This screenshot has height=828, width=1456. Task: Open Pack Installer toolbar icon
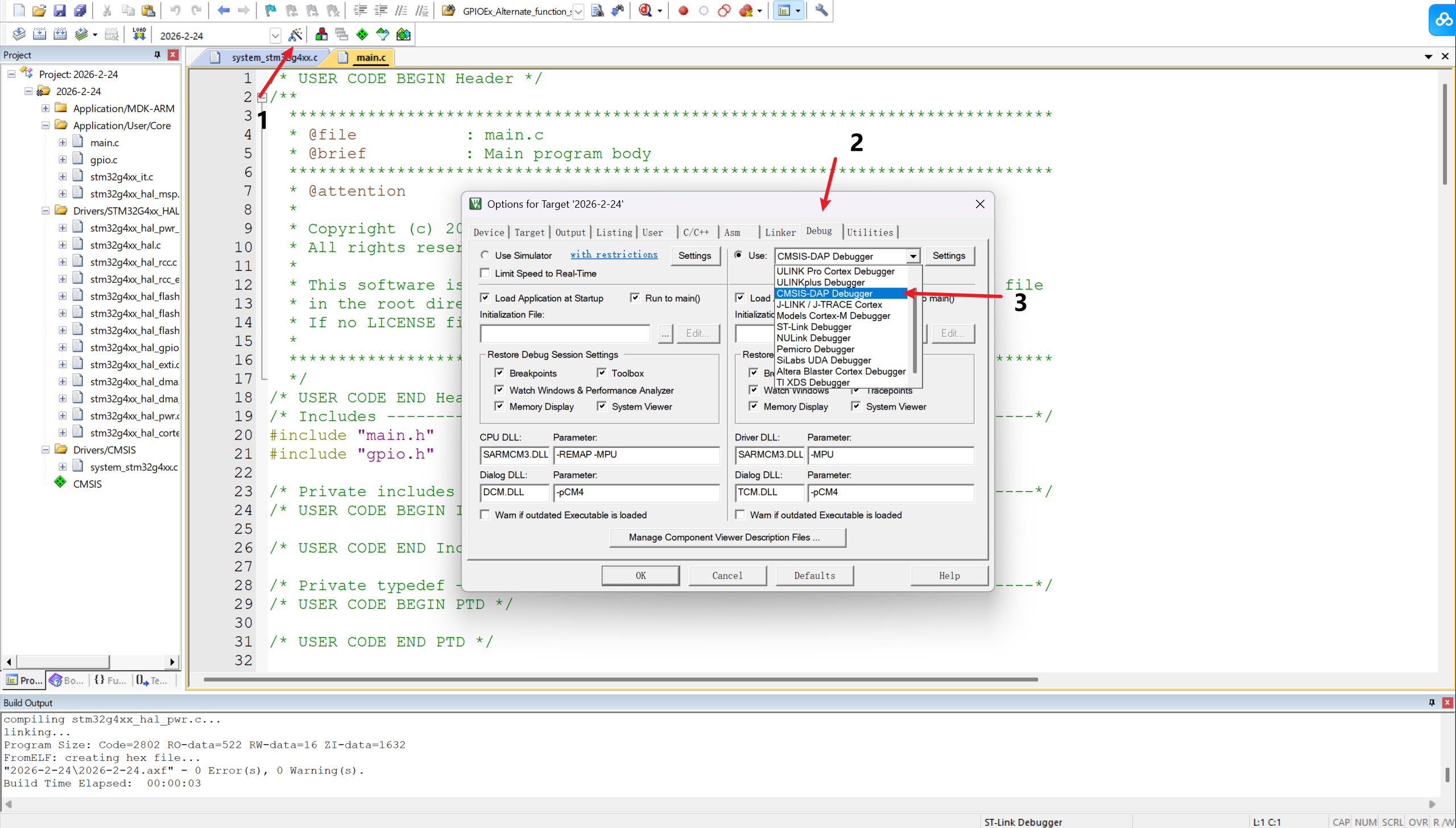point(403,35)
